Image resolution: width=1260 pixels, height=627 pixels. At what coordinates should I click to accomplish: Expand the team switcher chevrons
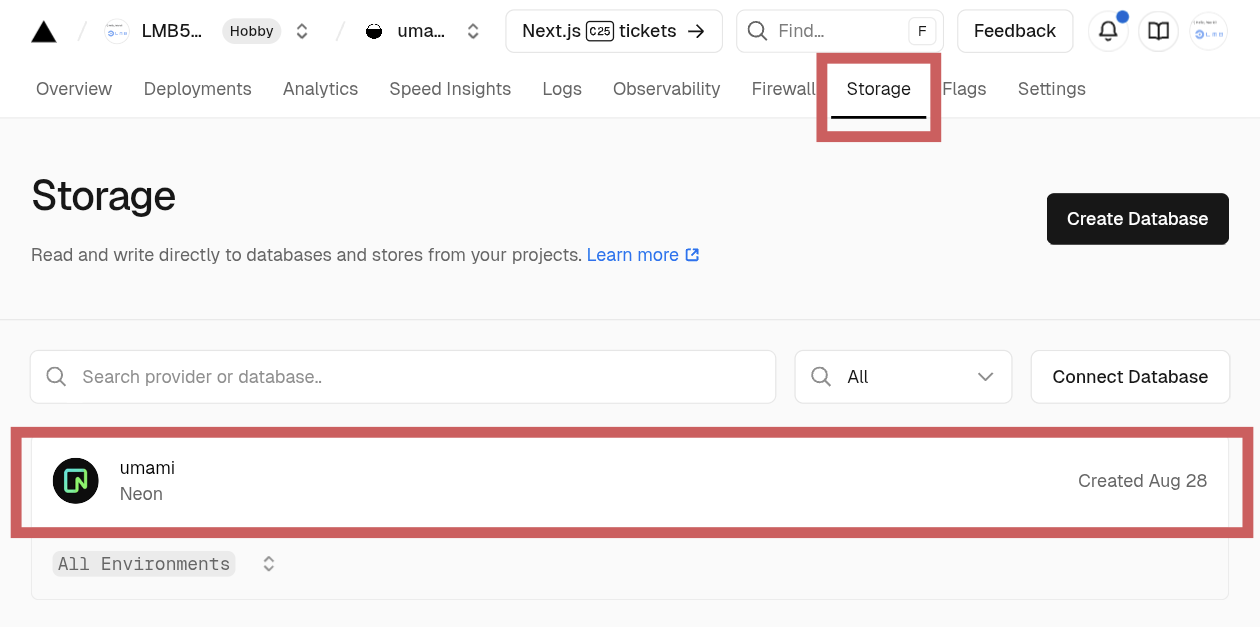point(302,32)
